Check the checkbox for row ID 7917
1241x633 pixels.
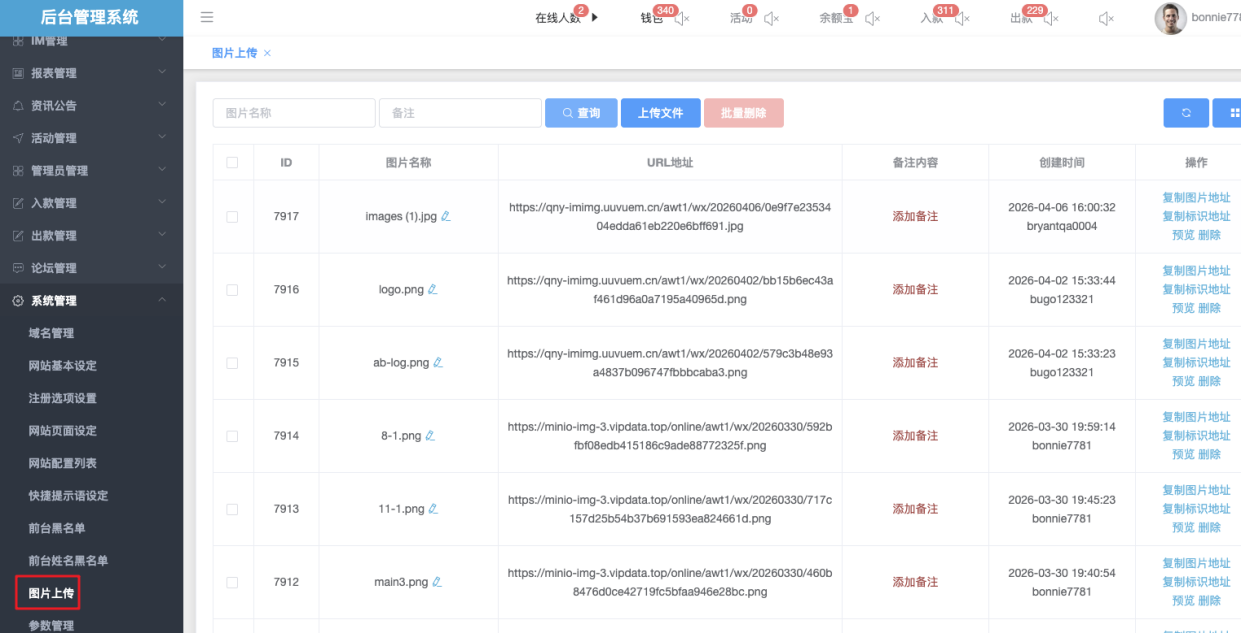[x=232, y=217]
